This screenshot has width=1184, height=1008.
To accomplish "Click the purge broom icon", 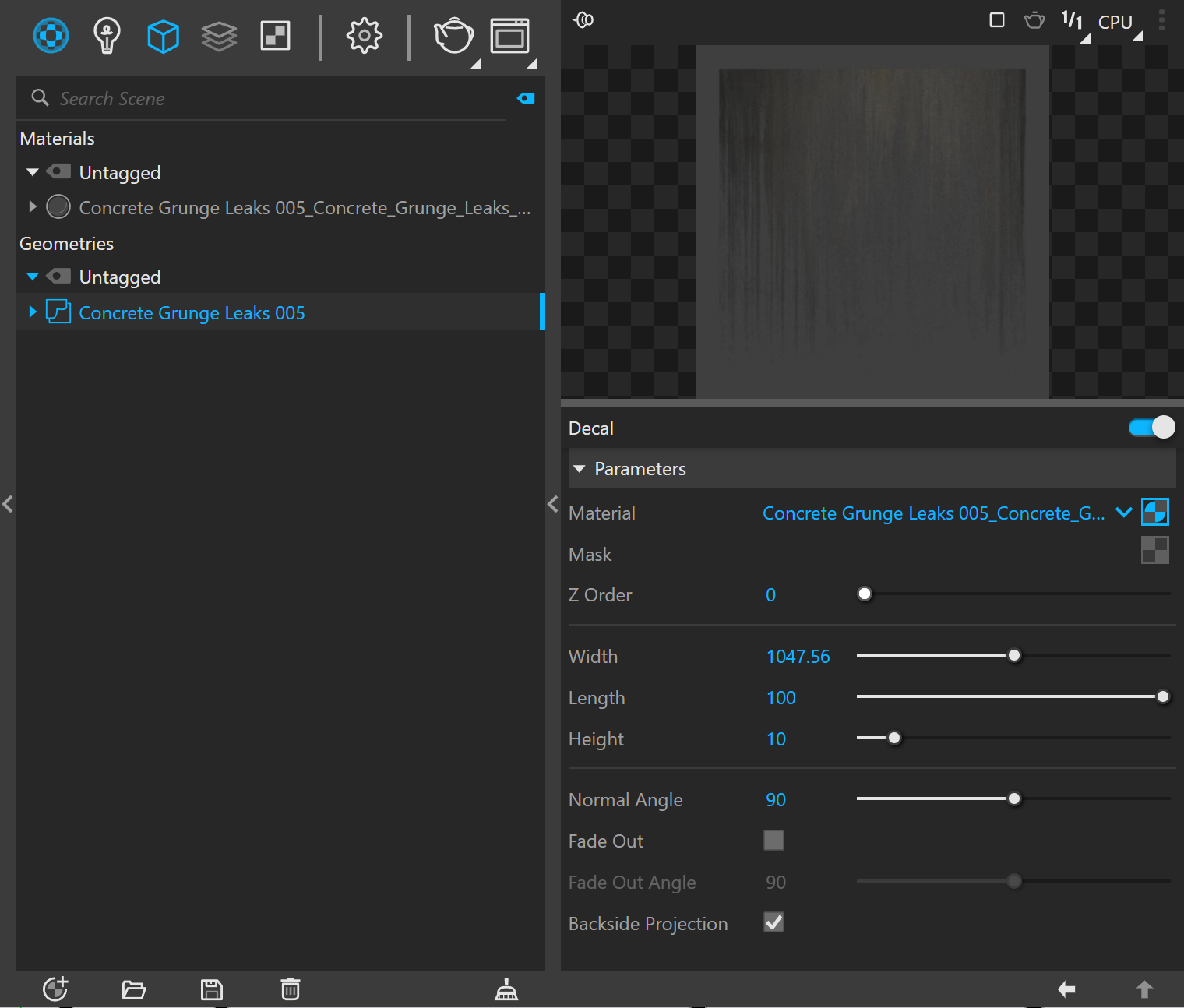I will pos(506,989).
